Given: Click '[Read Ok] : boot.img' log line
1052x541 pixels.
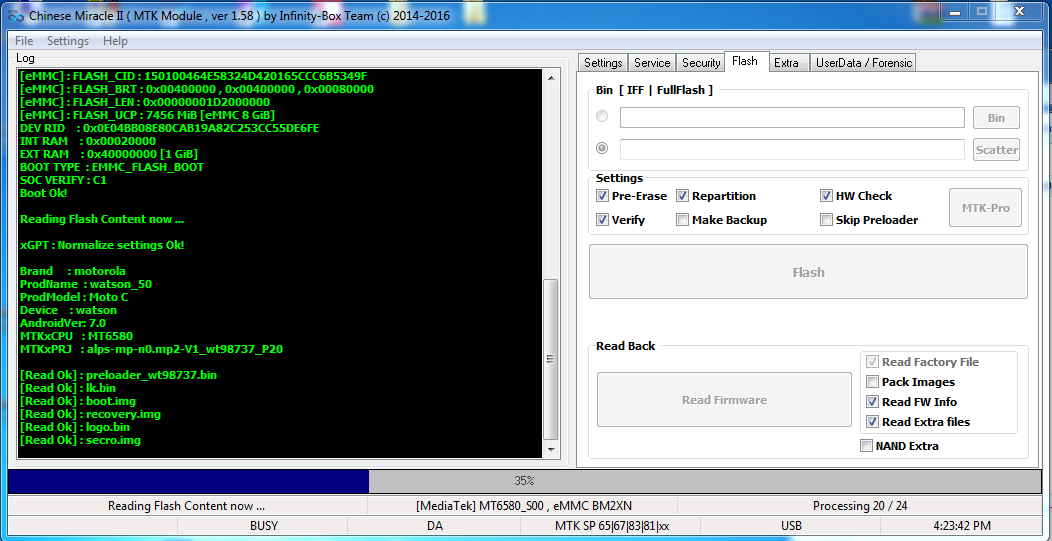Looking at the screenshot, I should 78,401.
